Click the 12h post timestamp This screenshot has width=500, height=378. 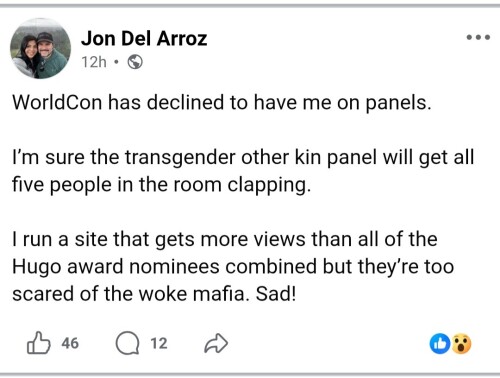[94, 62]
